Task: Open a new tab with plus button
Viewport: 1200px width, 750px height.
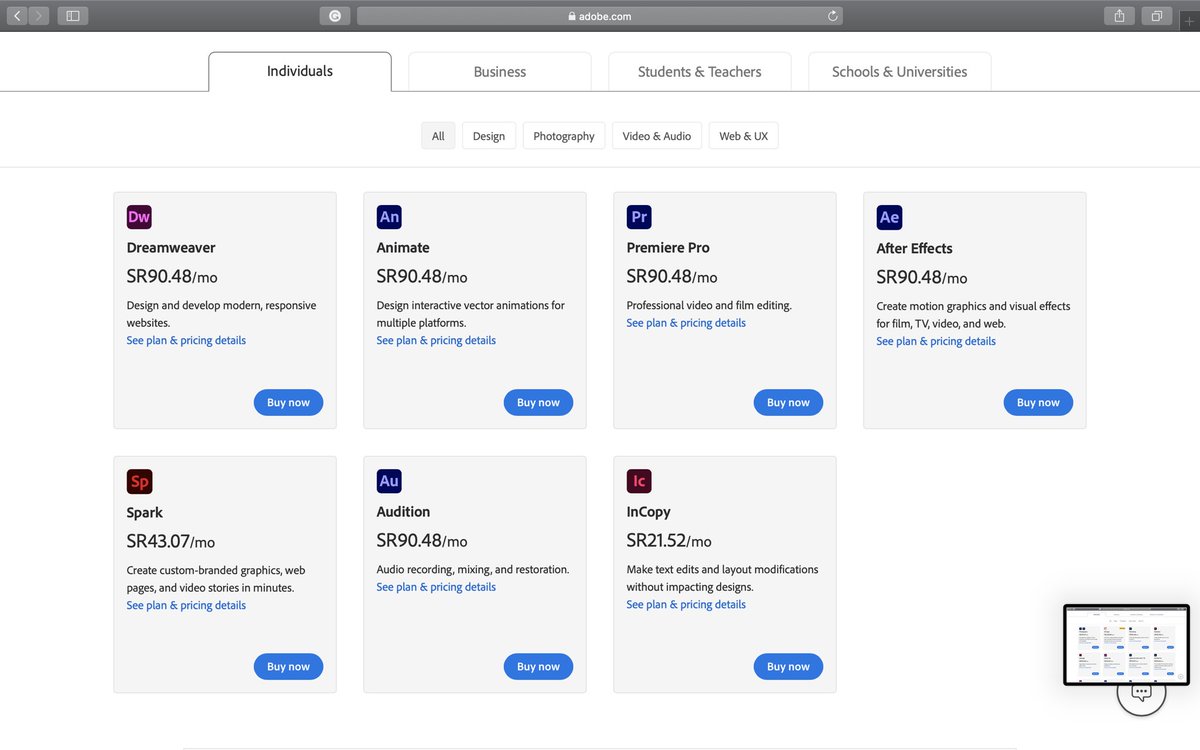Action: (x=1189, y=20)
